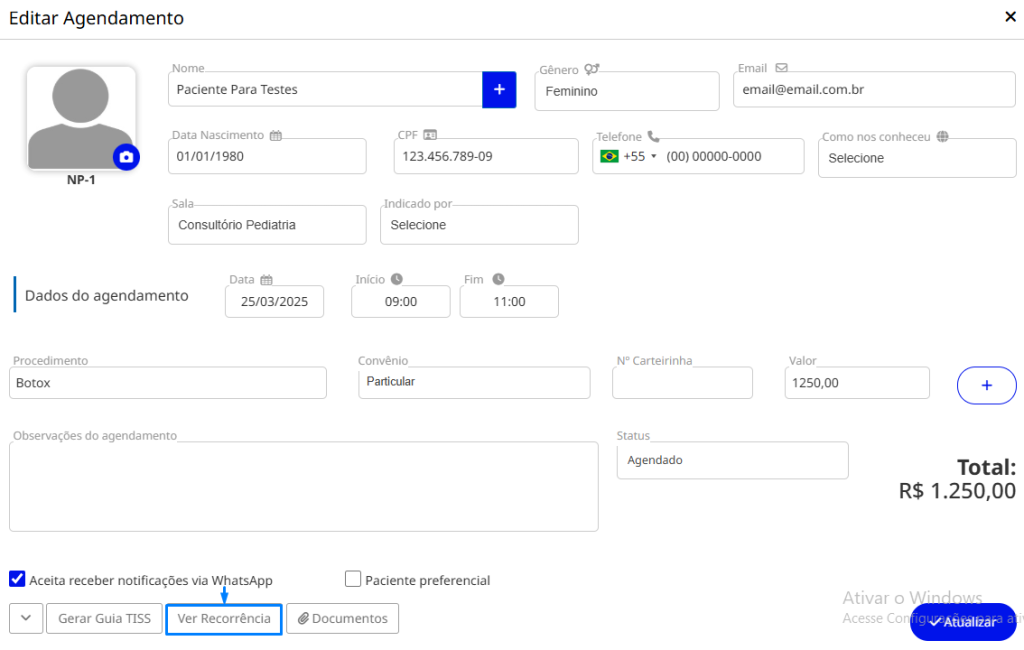Screen dimensions: 1024x650
Task: Click the Gerar Guia TISS button
Action: pyautogui.click(x=104, y=618)
